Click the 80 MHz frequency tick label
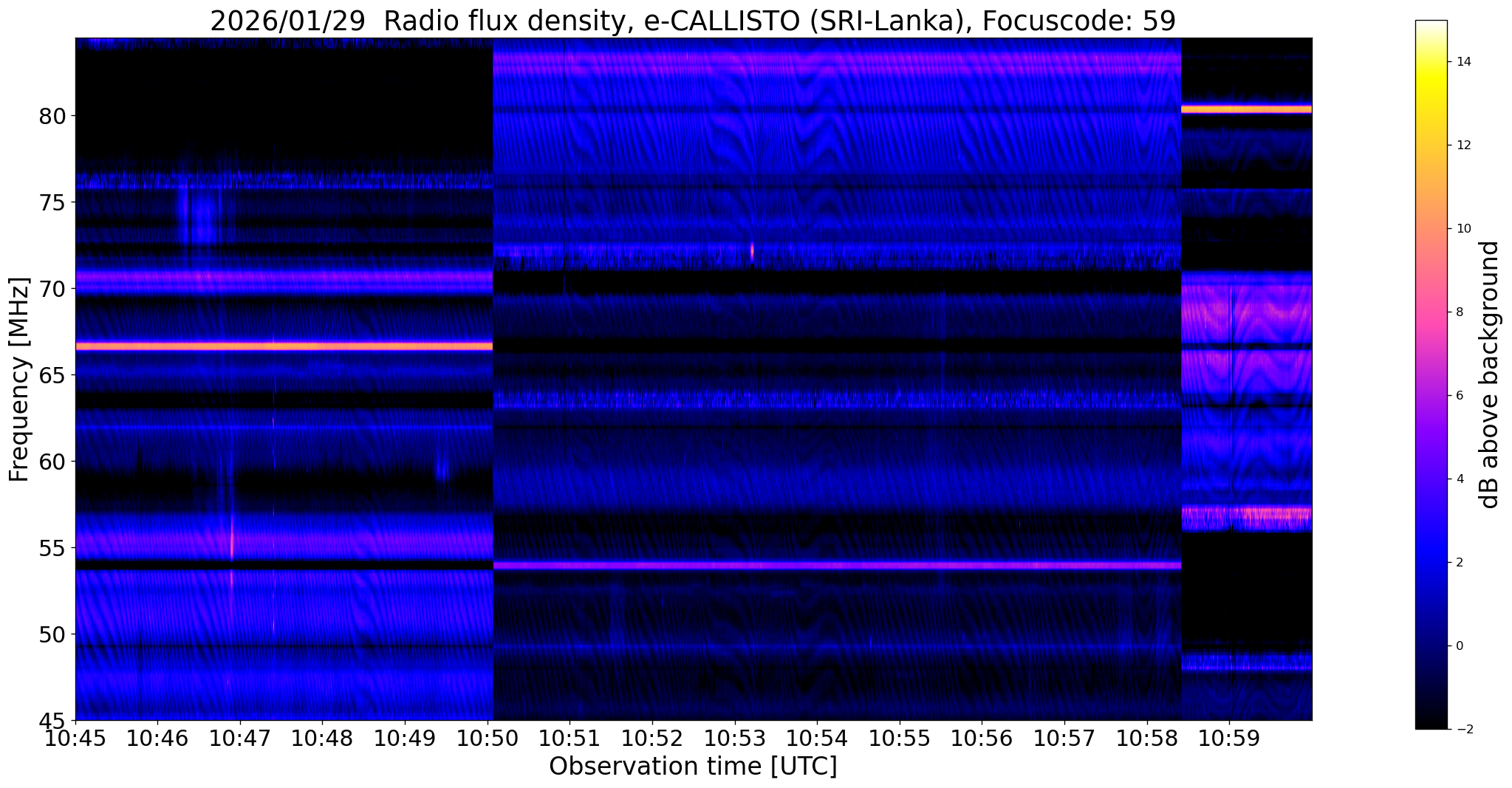This screenshot has width=1512, height=788. 52,116
